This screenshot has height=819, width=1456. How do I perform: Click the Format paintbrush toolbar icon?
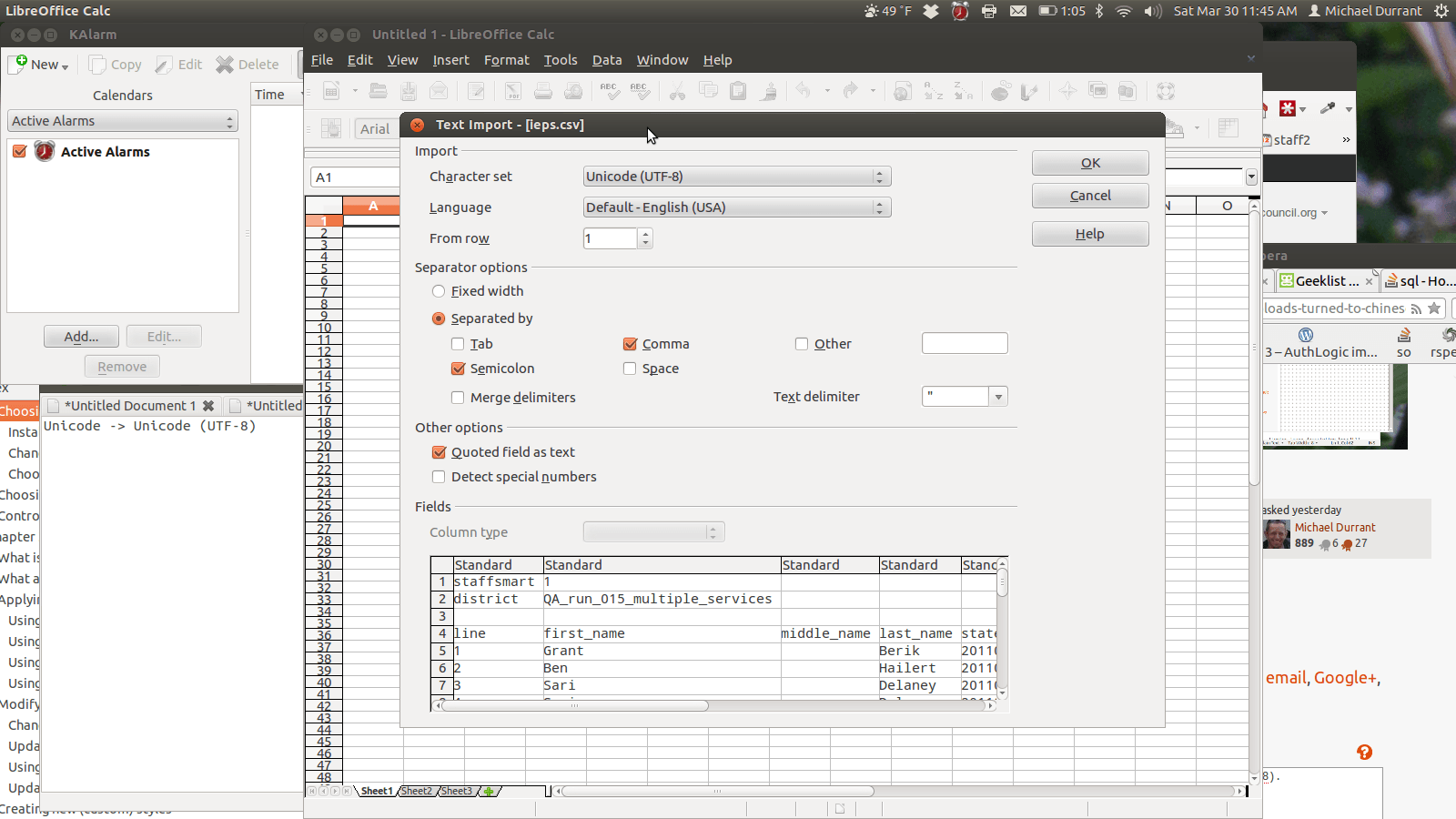pos(769,91)
